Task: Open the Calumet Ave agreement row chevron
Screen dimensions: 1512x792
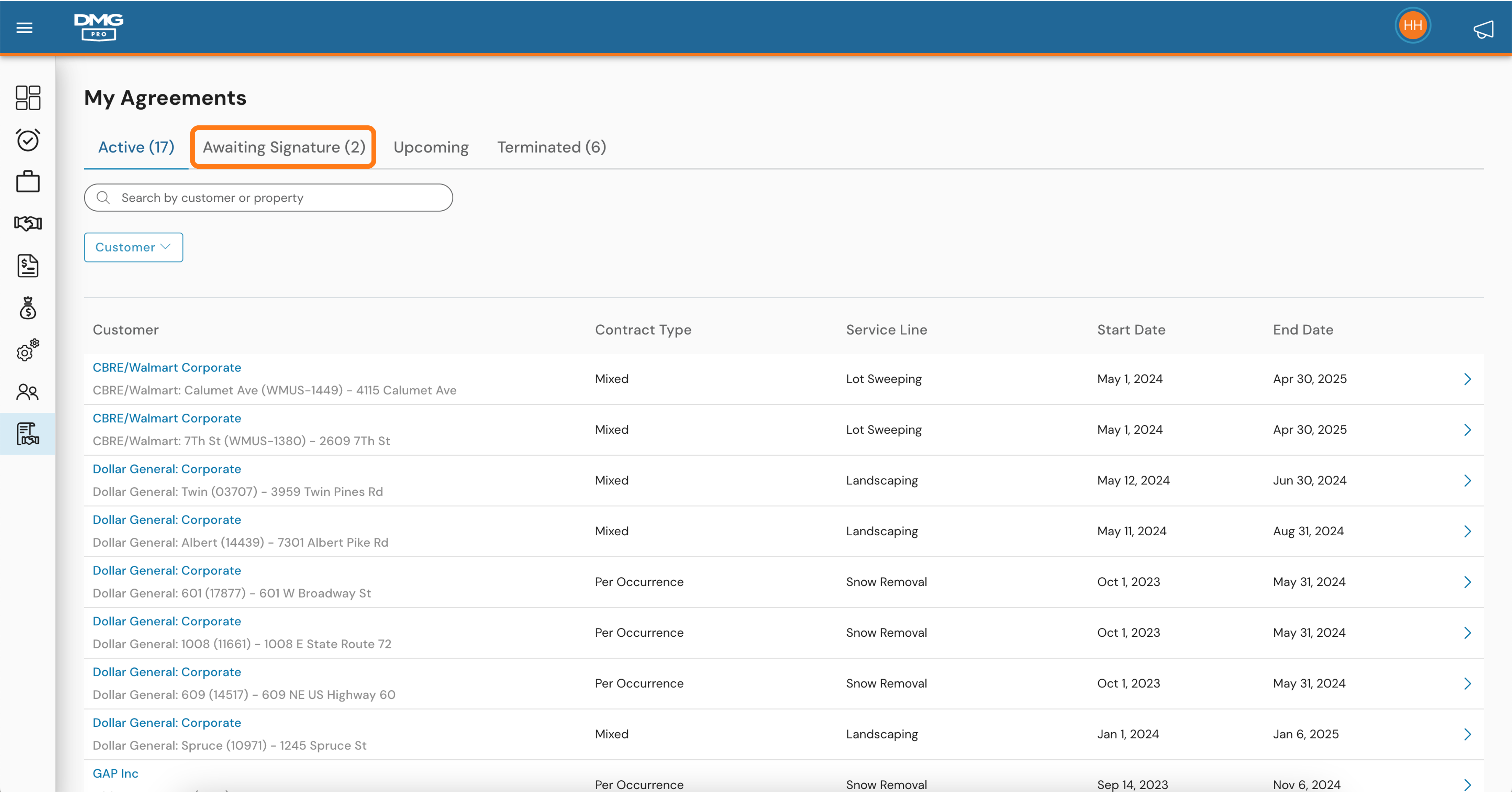Action: click(x=1467, y=379)
